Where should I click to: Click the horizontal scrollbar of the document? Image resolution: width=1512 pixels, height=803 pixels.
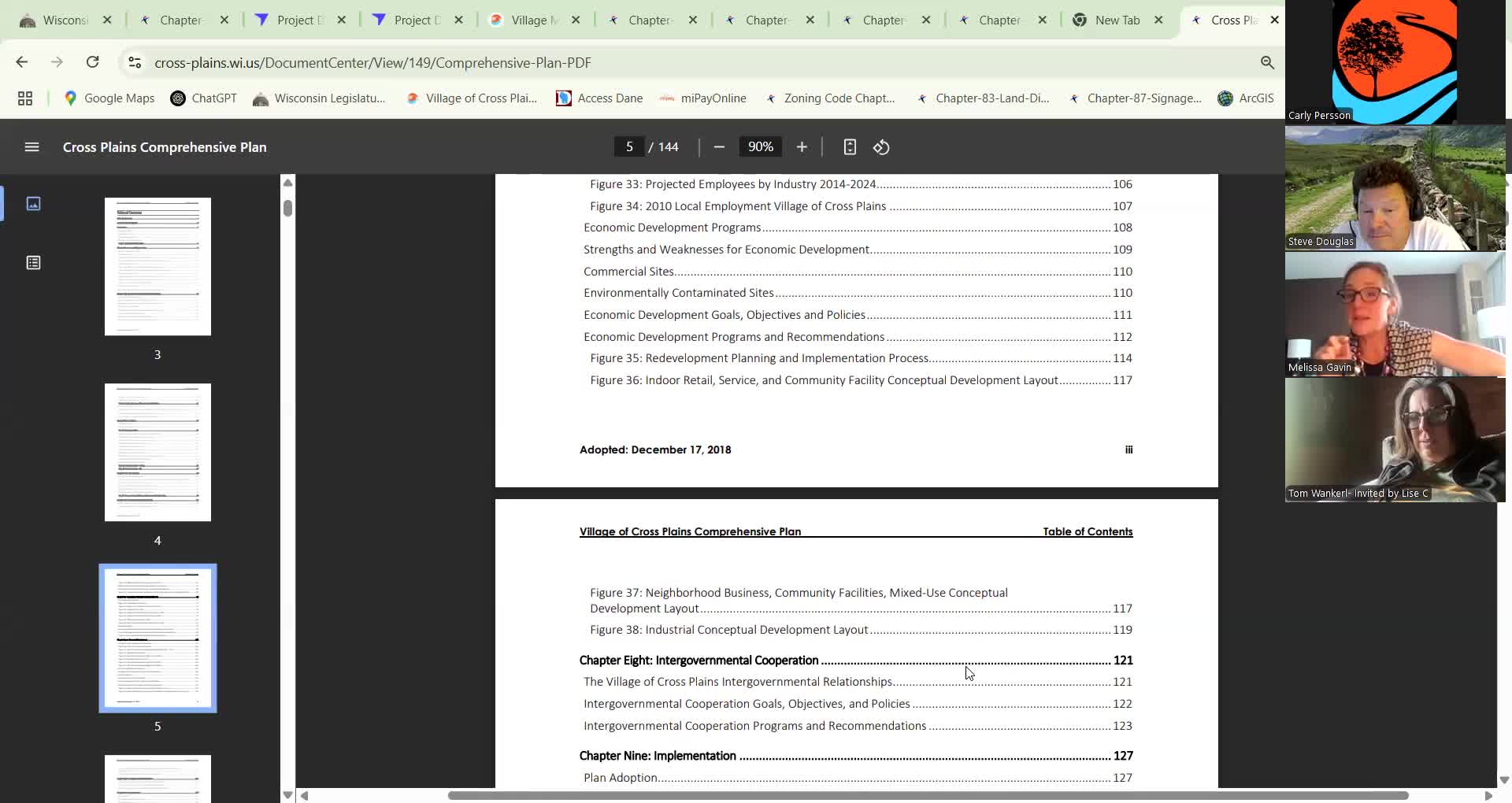click(x=928, y=795)
